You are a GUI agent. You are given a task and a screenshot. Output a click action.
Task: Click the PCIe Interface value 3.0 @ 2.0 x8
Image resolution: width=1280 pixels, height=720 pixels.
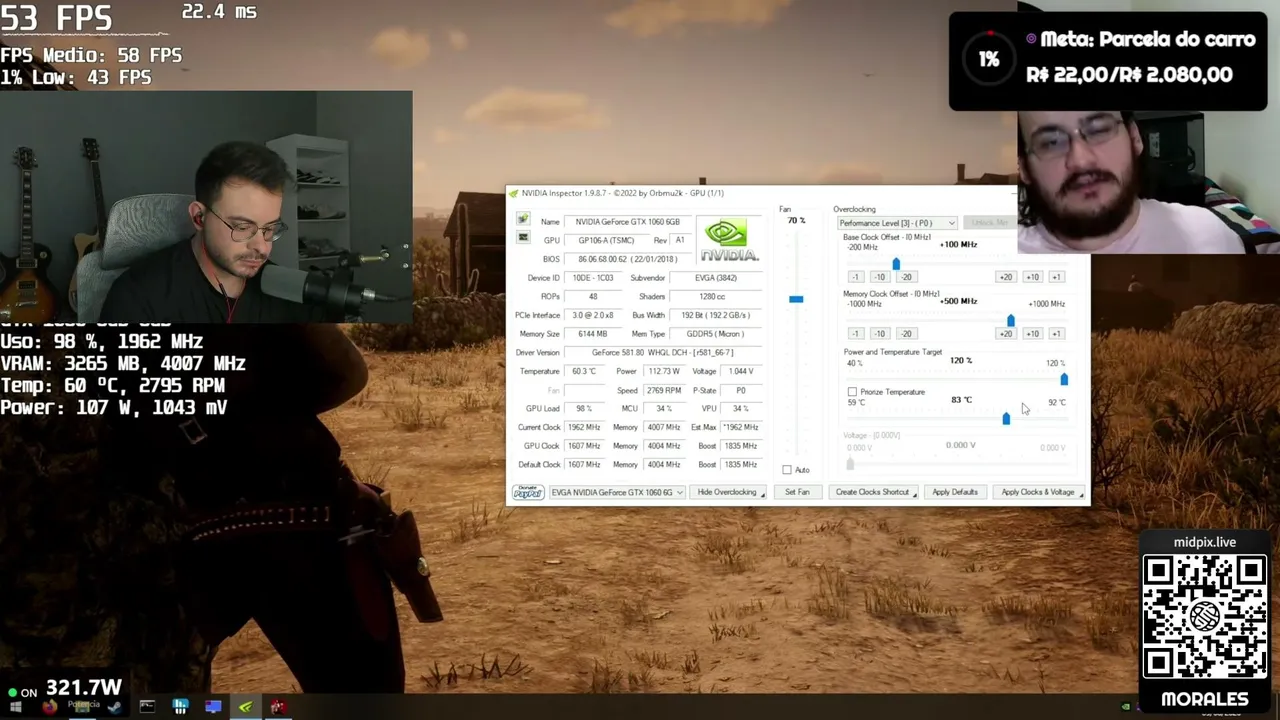(x=593, y=315)
